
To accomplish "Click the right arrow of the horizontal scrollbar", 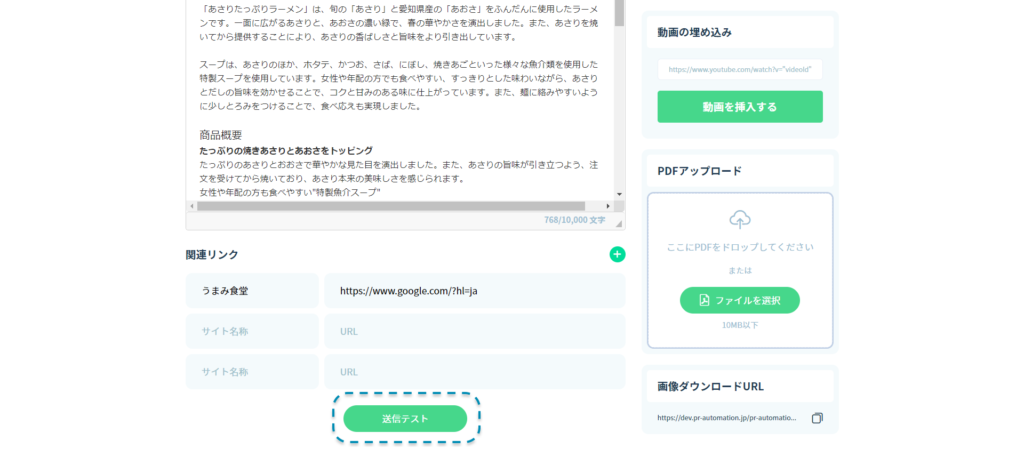I will (x=607, y=206).
